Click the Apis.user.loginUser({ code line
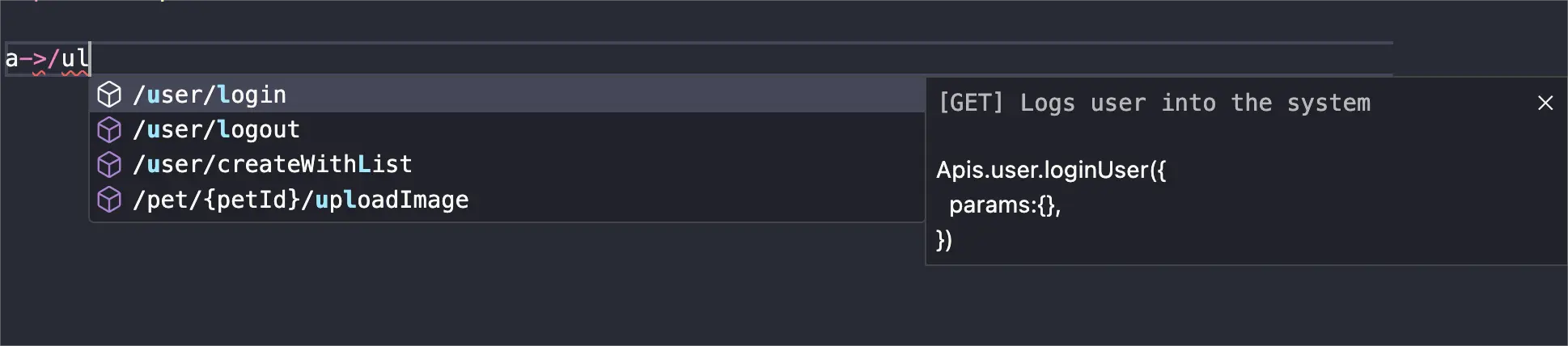1568x346 pixels. [1050, 170]
